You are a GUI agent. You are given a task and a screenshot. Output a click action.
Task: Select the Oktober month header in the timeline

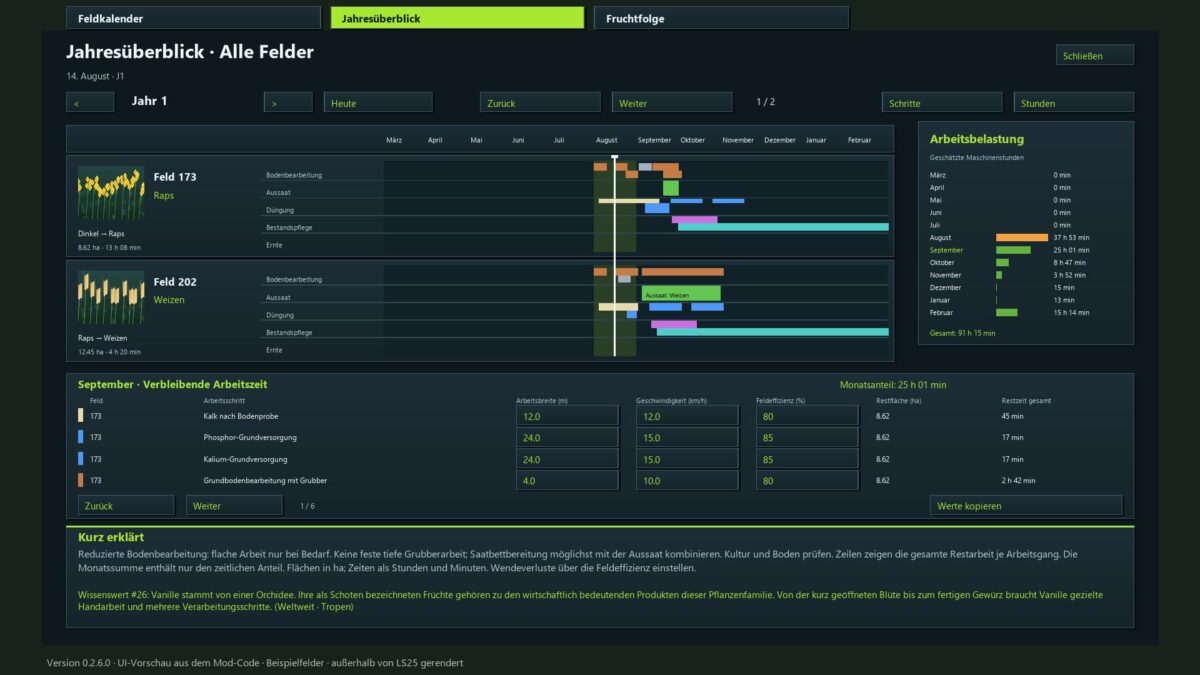pos(693,140)
